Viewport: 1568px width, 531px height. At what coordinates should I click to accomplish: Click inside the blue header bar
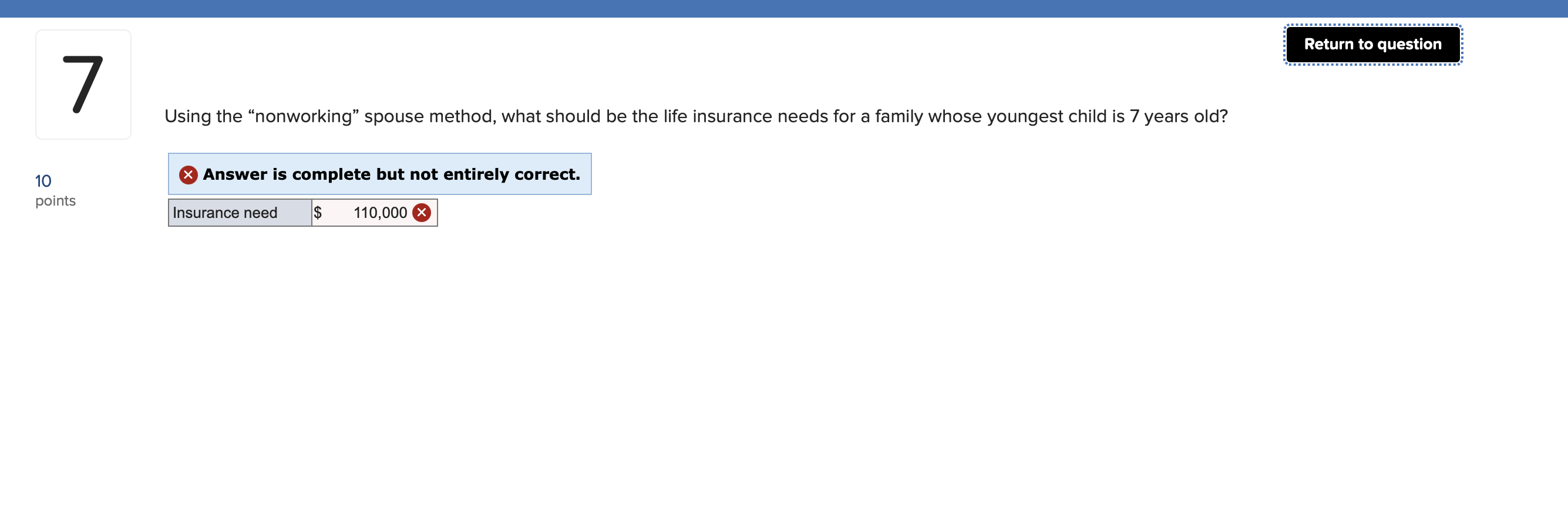[784, 9]
